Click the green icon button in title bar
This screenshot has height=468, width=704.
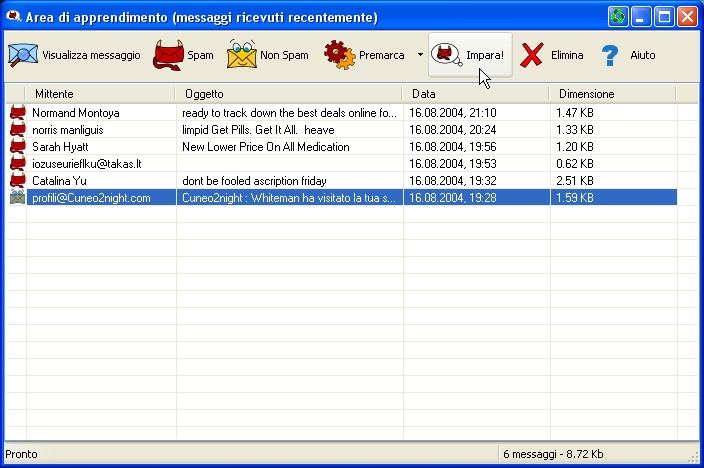pos(618,17)
